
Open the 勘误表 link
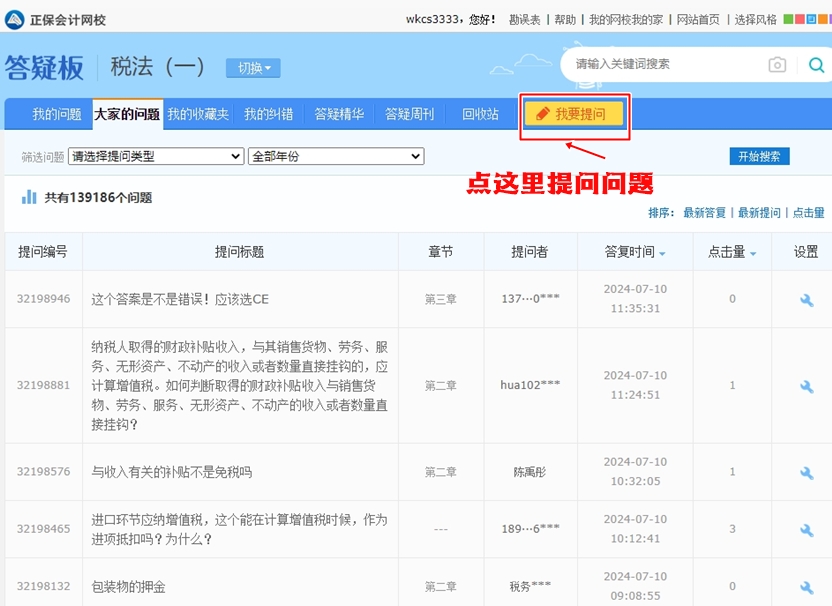point(524,19)
